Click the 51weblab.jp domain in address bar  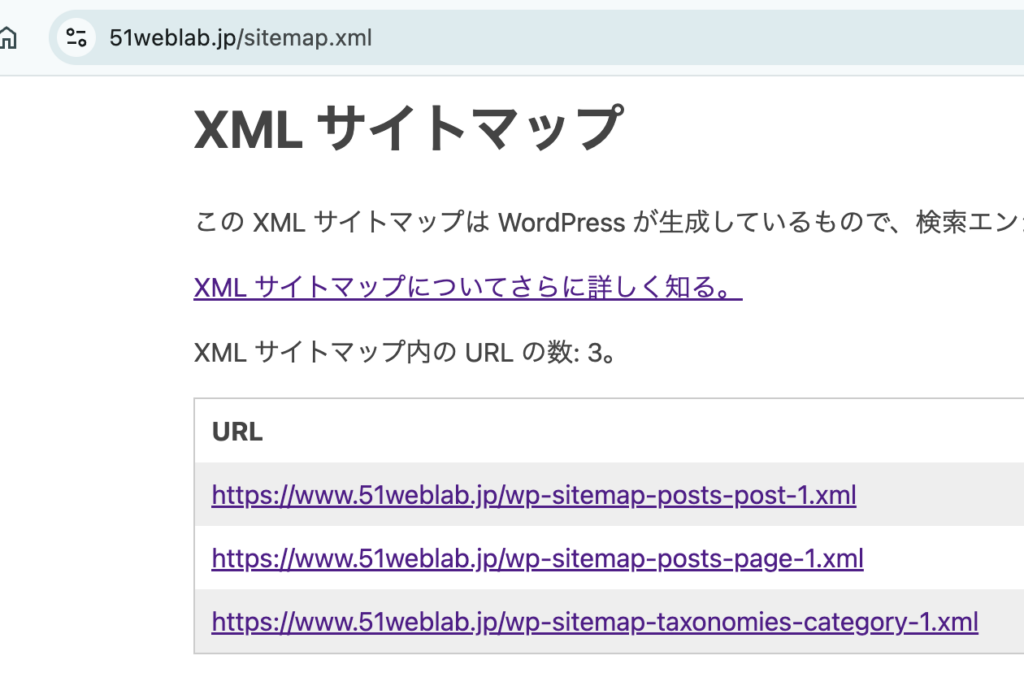click(171, 39)
